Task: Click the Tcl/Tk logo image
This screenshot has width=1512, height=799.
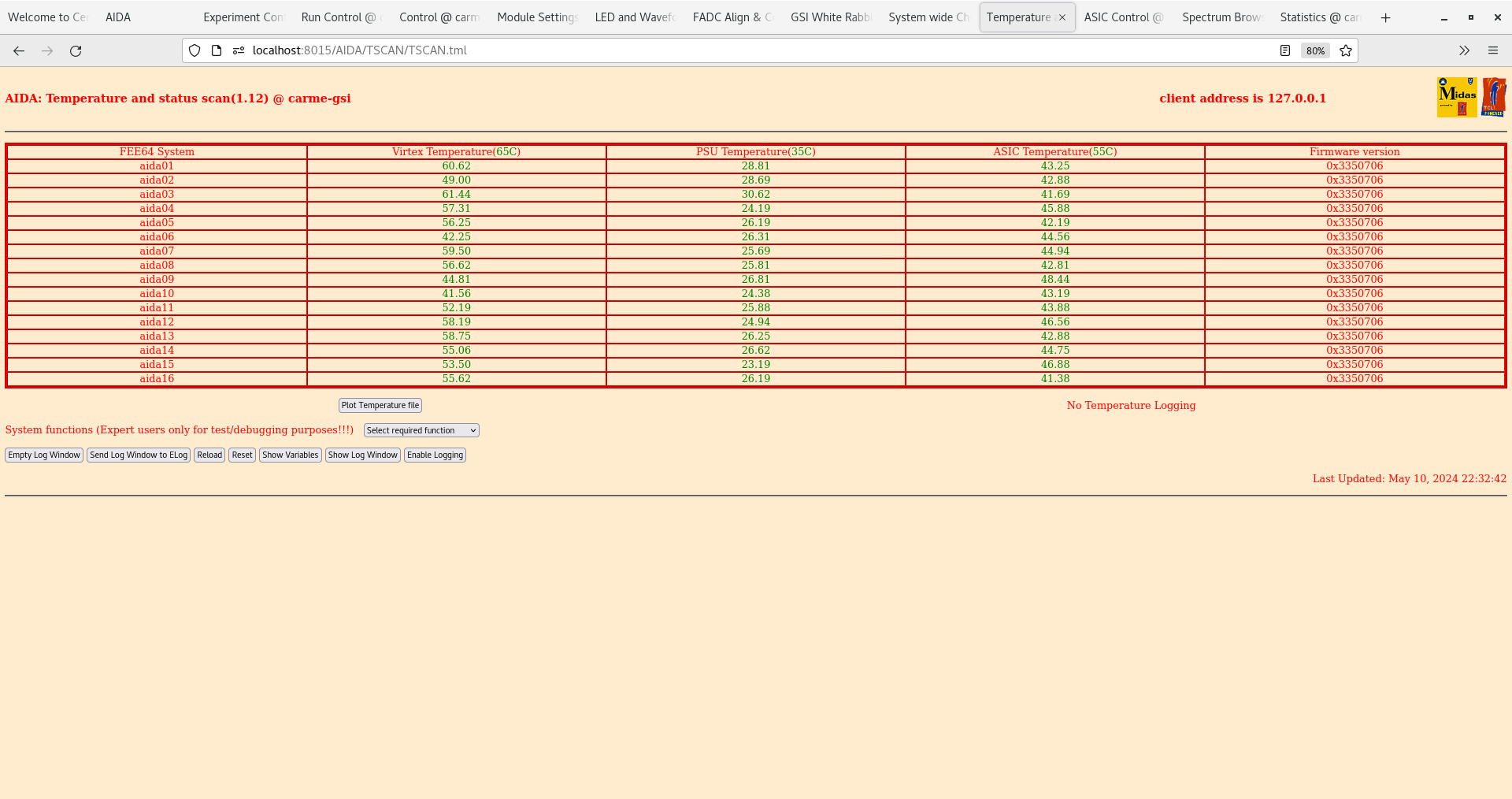Action: tap(1494, 96)
